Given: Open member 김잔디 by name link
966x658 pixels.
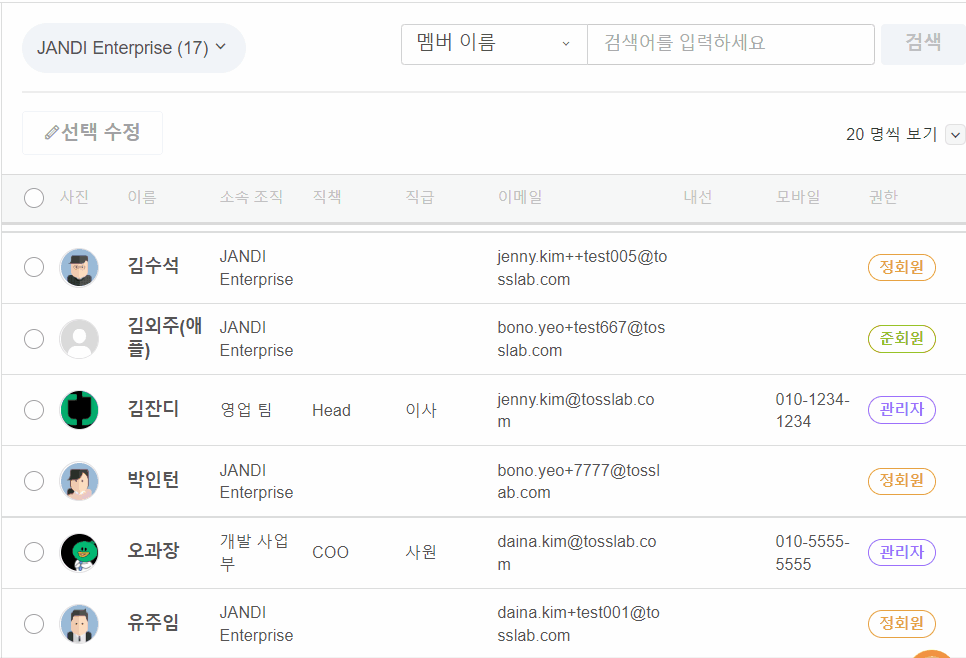Looking at the screenshot, I should pos(154,409).
